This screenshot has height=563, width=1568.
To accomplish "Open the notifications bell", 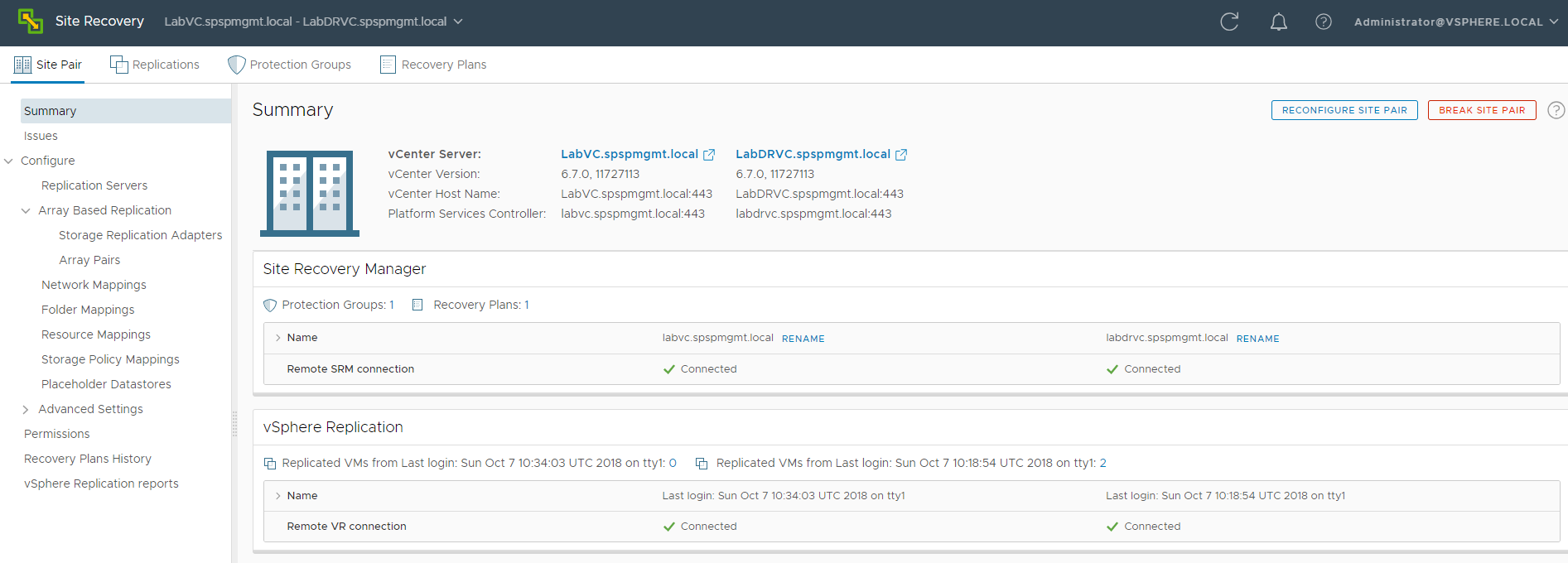I will coord(1279,22).
